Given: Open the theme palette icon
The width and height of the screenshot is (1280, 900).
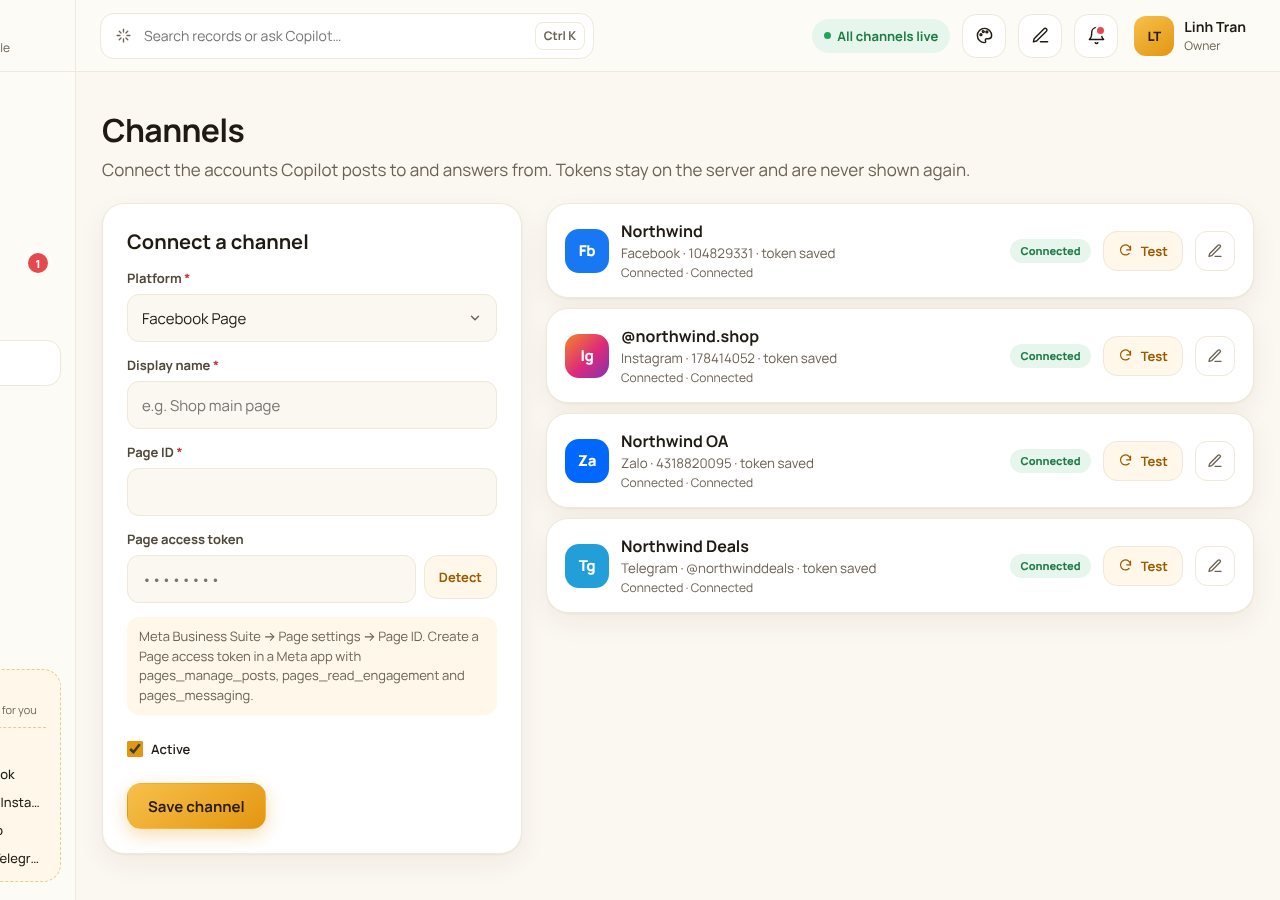Looking at the screenshot, I should point(984,36).
